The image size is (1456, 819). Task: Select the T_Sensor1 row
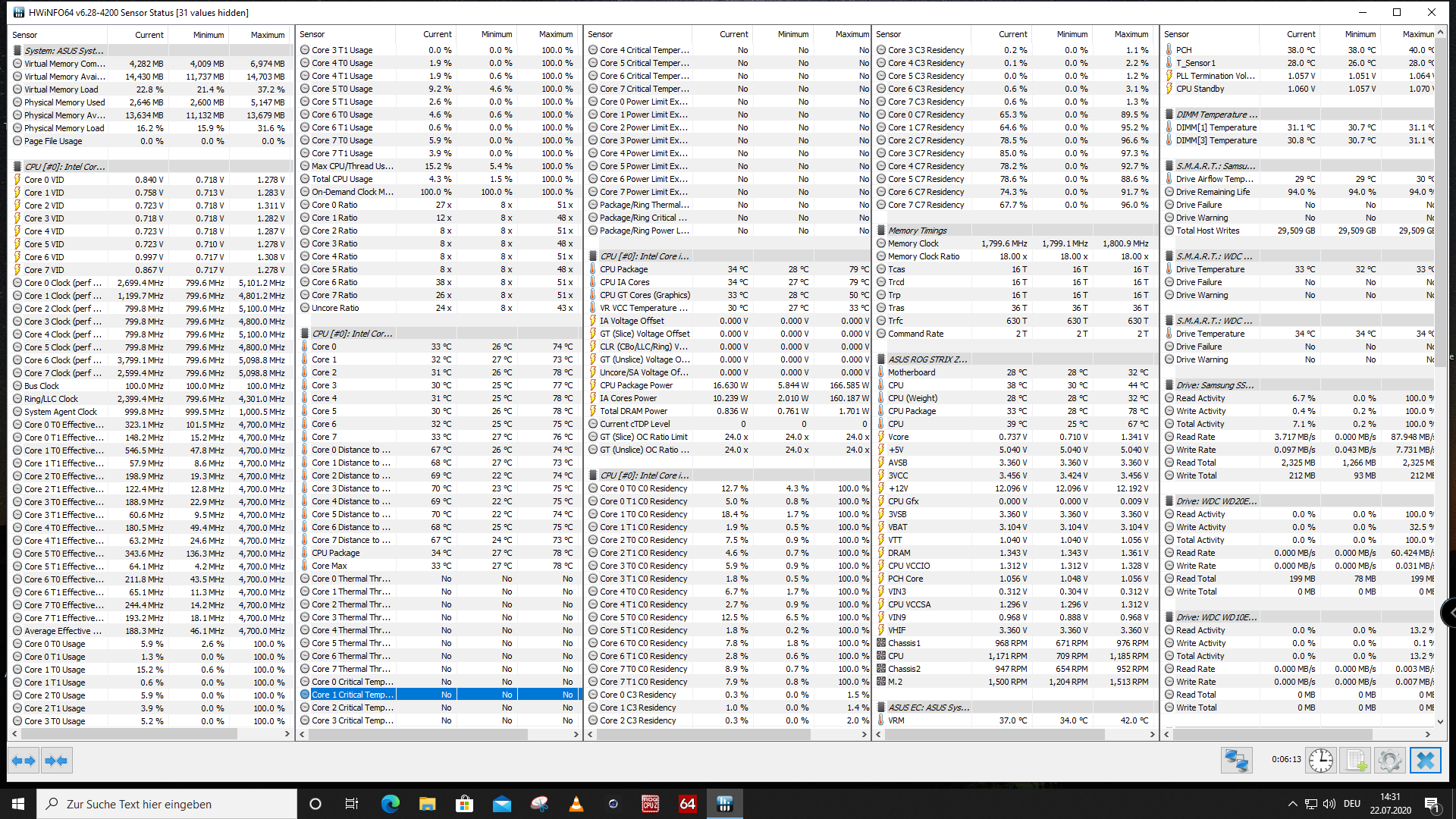[1299, 63]
